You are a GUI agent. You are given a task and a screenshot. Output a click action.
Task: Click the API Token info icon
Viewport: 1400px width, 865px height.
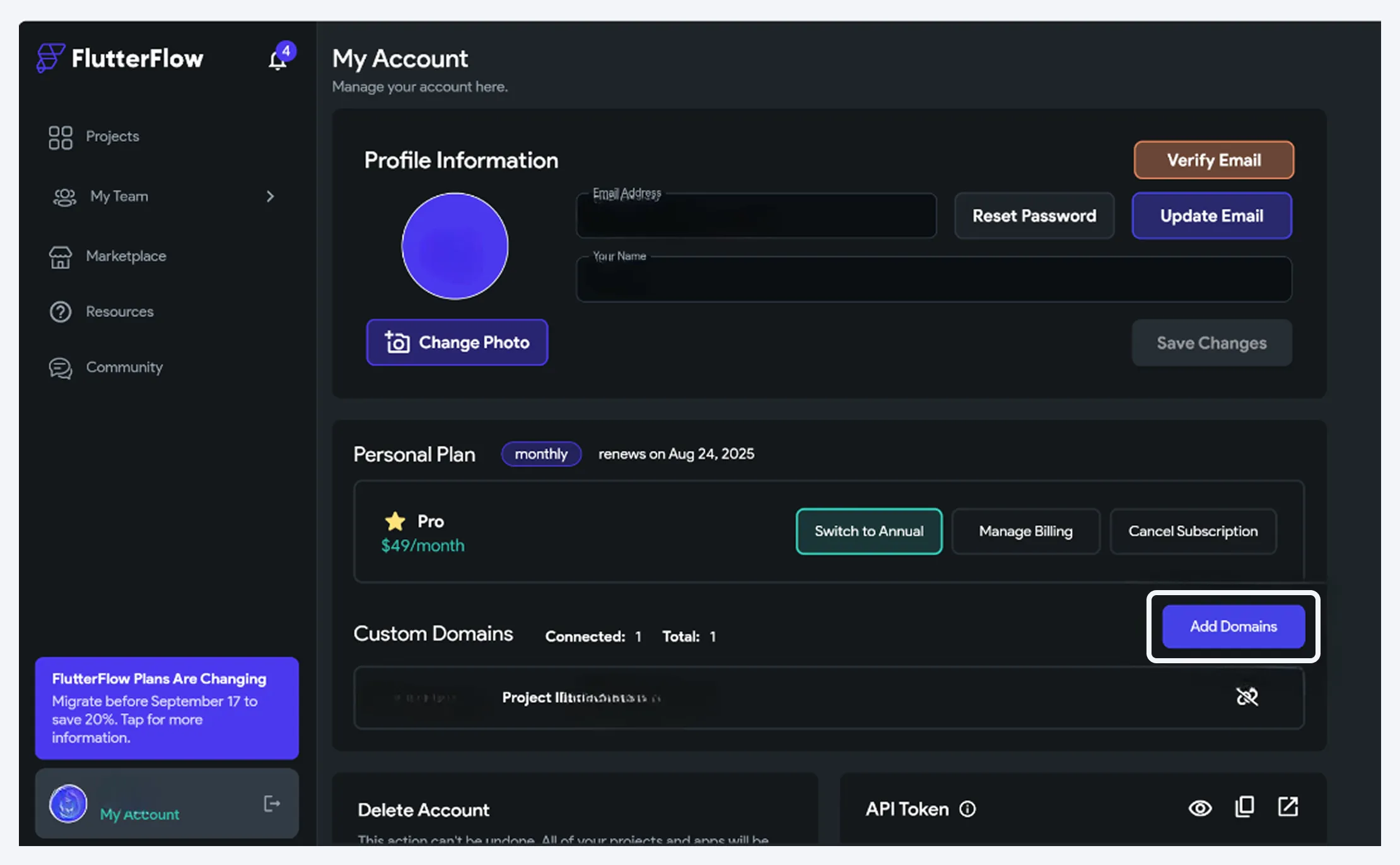coord(967,809)
